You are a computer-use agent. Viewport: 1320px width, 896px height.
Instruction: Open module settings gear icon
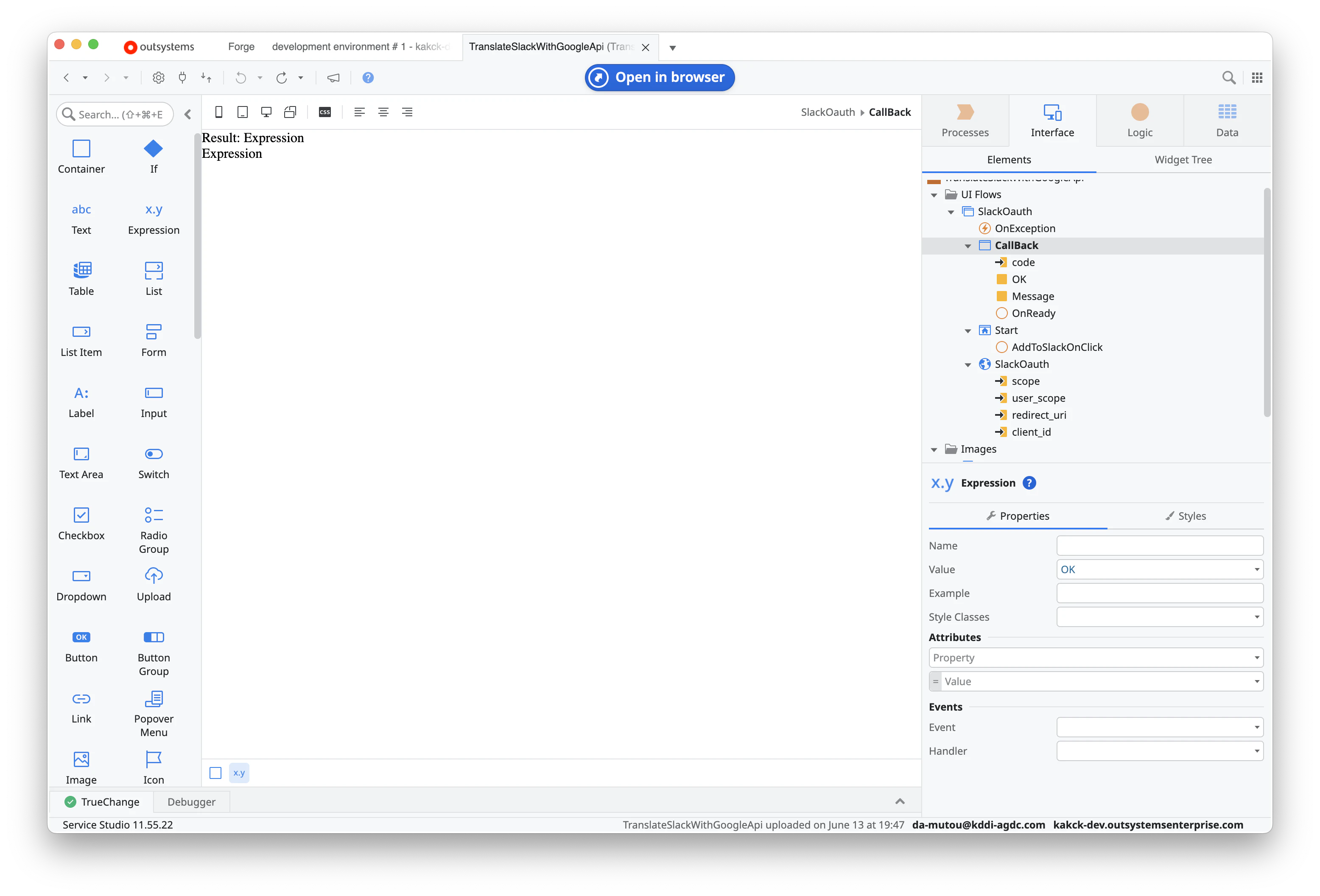pos(159,77)
